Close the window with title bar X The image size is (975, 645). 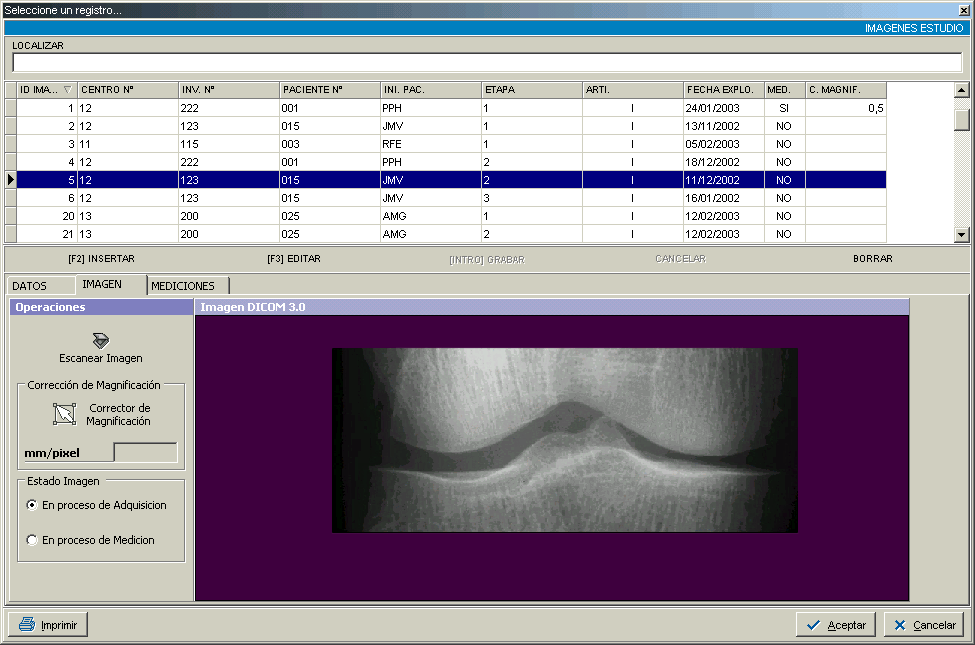click(x=964, y=10)
